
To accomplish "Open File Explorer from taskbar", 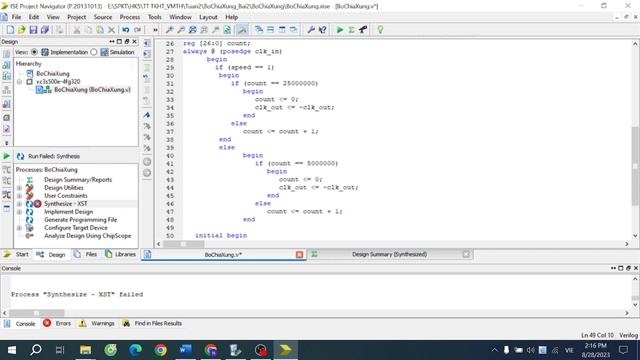I will [85, 350].
